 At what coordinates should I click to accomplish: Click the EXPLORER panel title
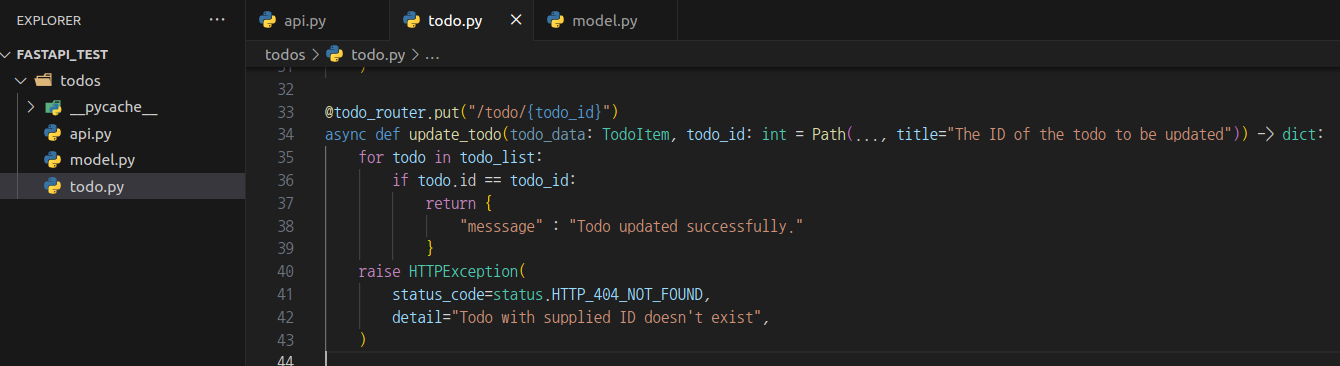[x=49, y=20]
